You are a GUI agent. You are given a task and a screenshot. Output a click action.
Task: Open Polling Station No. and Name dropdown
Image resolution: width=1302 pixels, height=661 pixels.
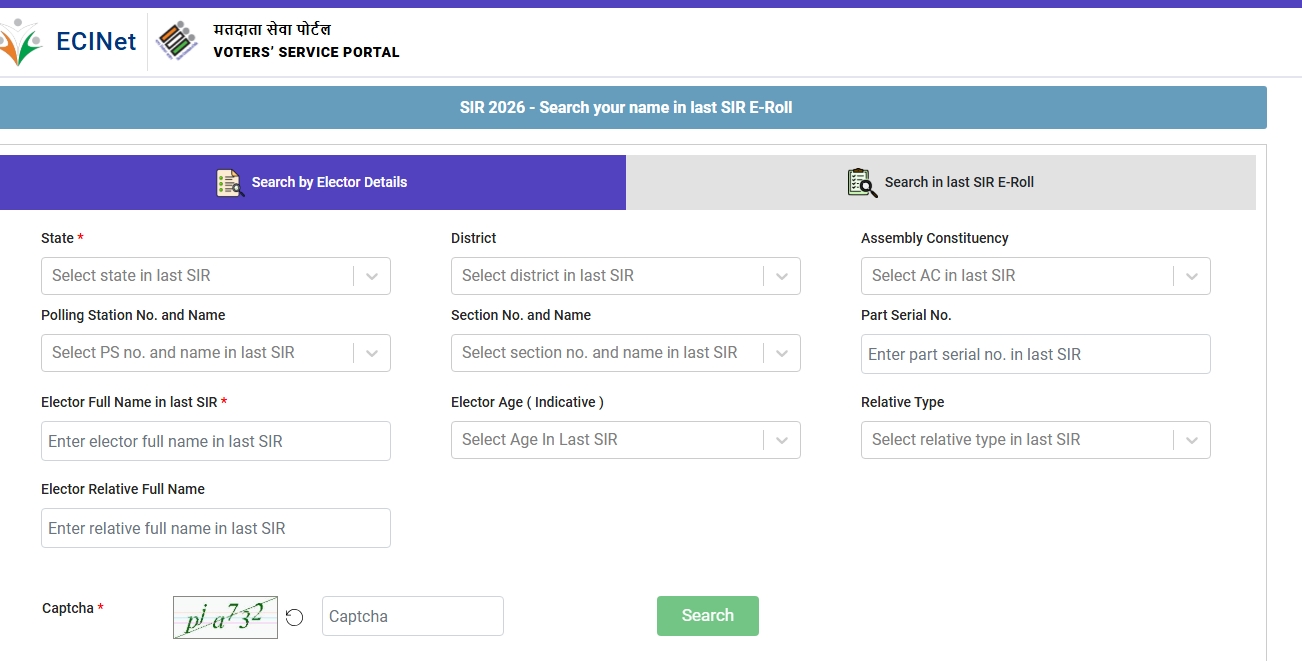215,353
